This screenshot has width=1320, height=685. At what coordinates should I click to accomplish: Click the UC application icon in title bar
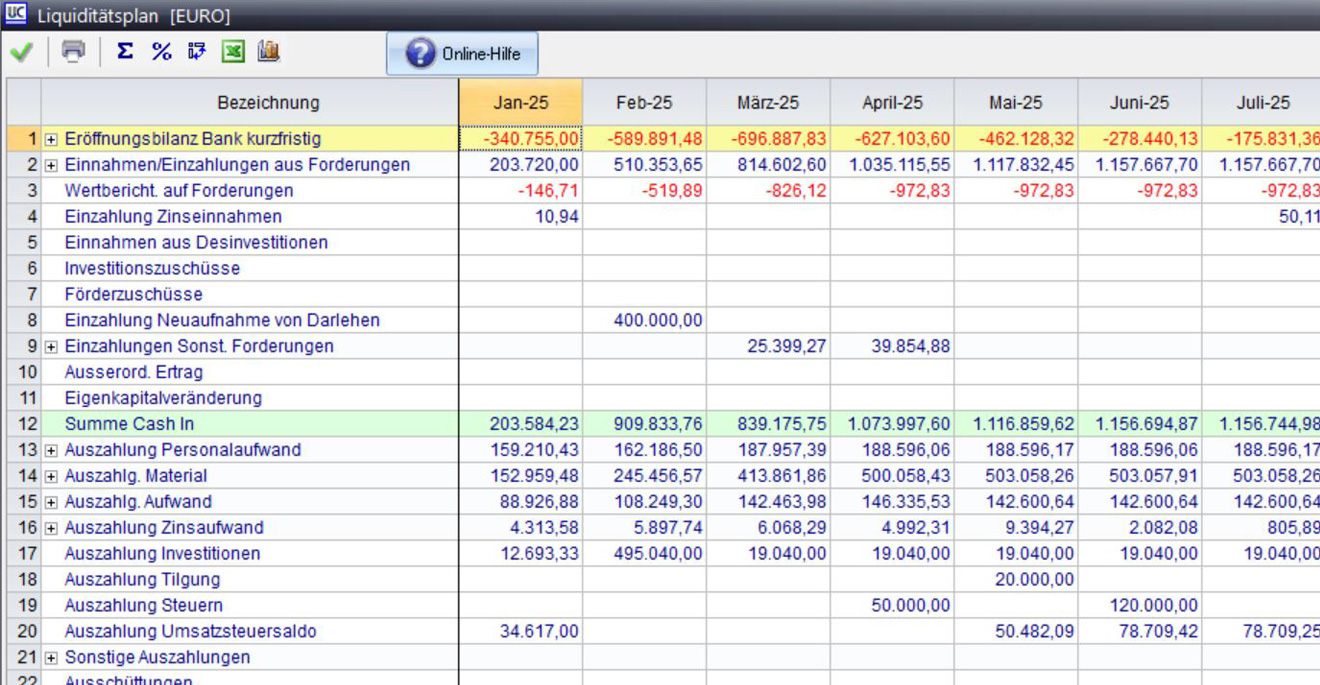coord(16,15)
